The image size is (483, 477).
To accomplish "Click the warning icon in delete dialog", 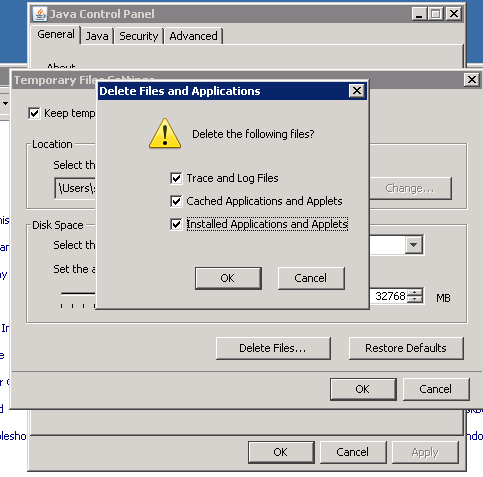I will point(165,133).
